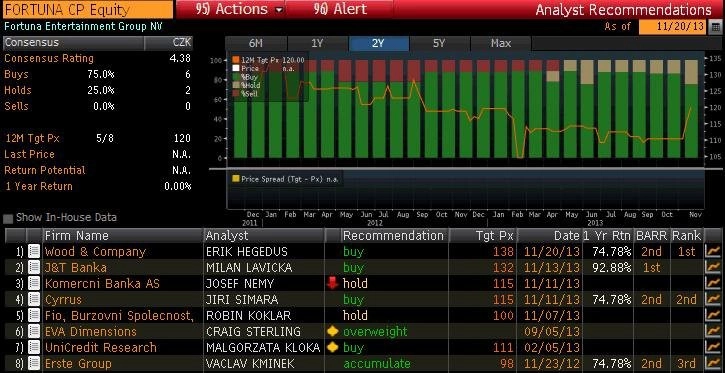Click the 96) Alert button

click(x=339, y=9)
